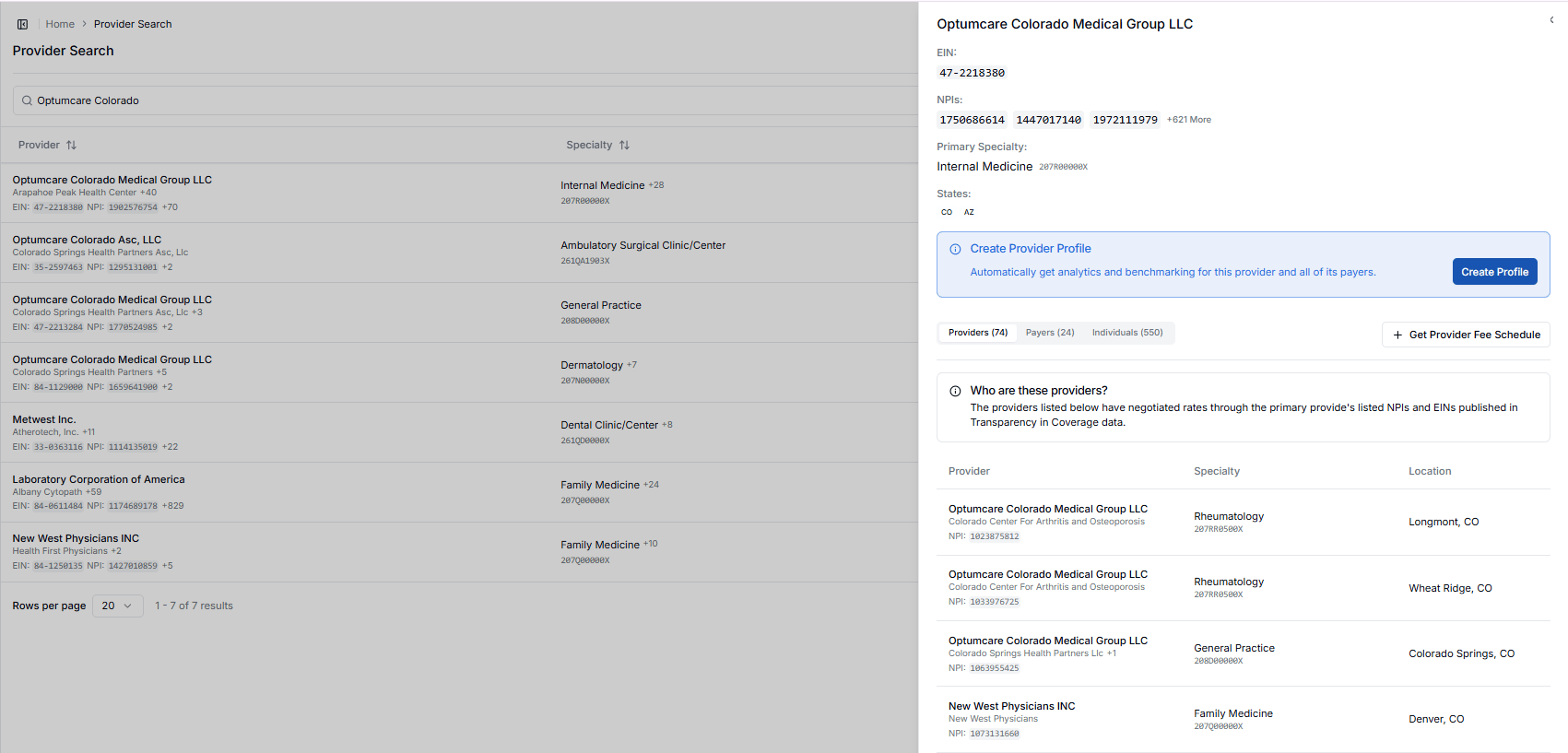The image size is (1568, 753).
Task: Click +70 NPIs on first Optumcare row
Action: coord(170,207)
